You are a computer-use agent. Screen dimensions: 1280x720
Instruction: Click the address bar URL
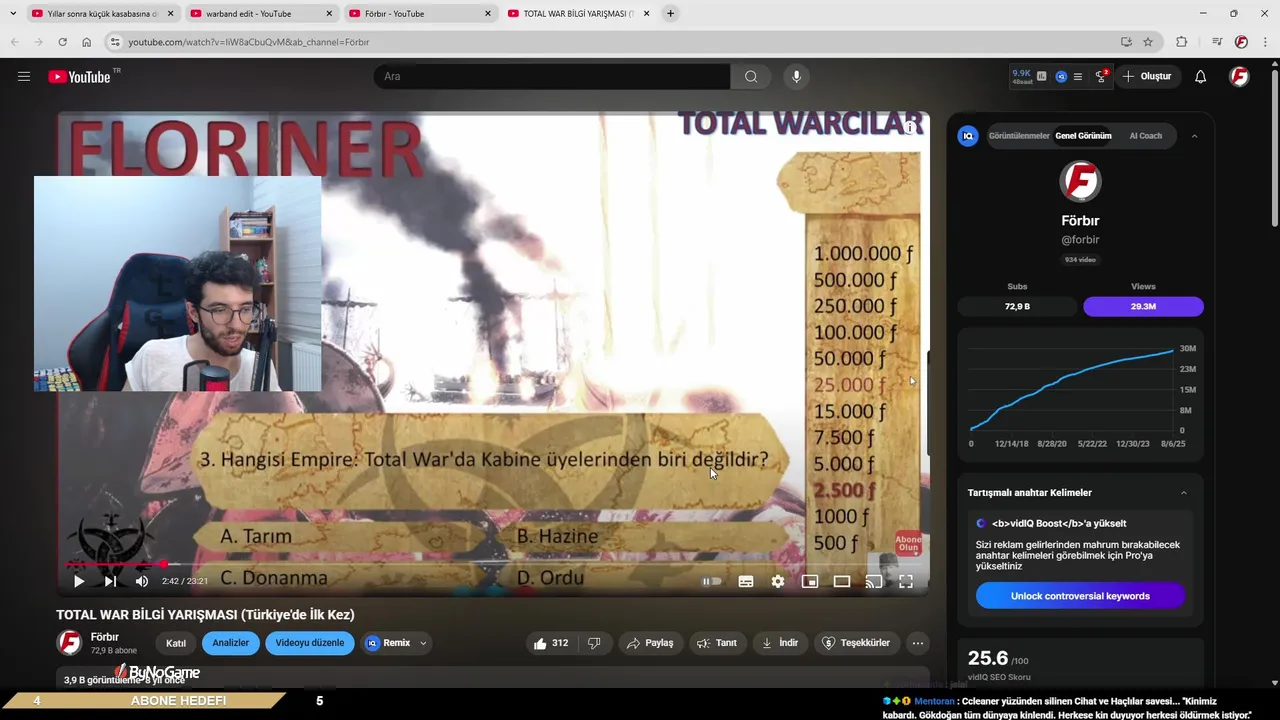tap(249, 42)
